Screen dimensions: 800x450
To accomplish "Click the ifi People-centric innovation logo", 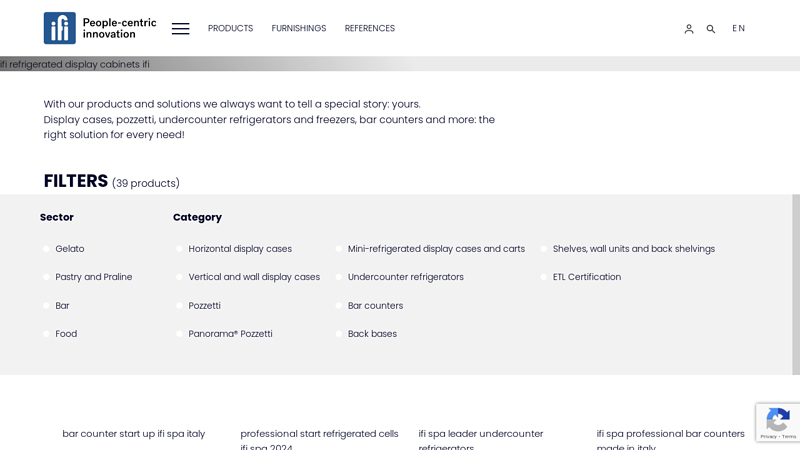I will tap(100, 28).
